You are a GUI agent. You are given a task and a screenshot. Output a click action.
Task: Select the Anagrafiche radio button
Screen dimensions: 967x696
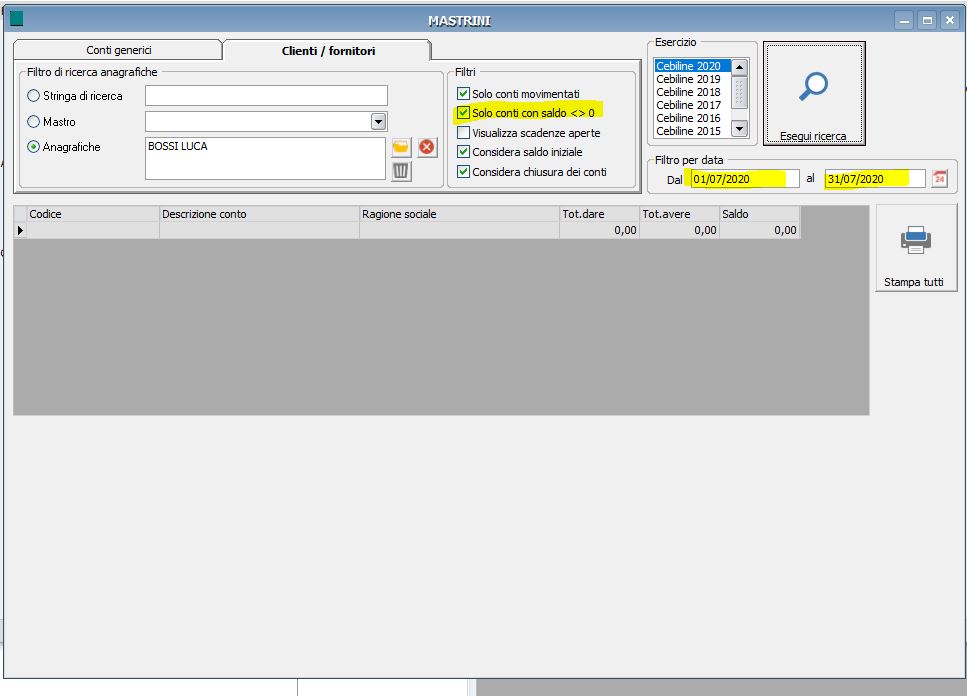click(33, 147)
